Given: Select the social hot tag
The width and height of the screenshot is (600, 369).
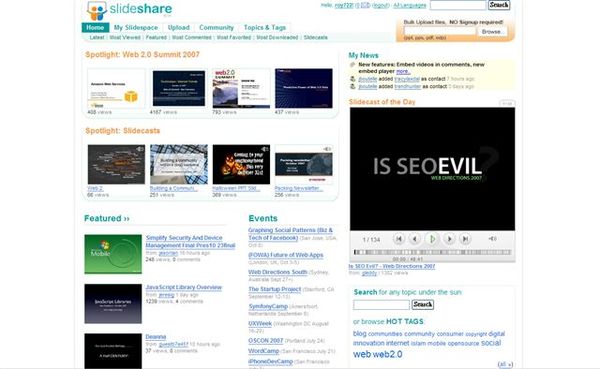Looking at the screenshot, I should click(491, 343).
